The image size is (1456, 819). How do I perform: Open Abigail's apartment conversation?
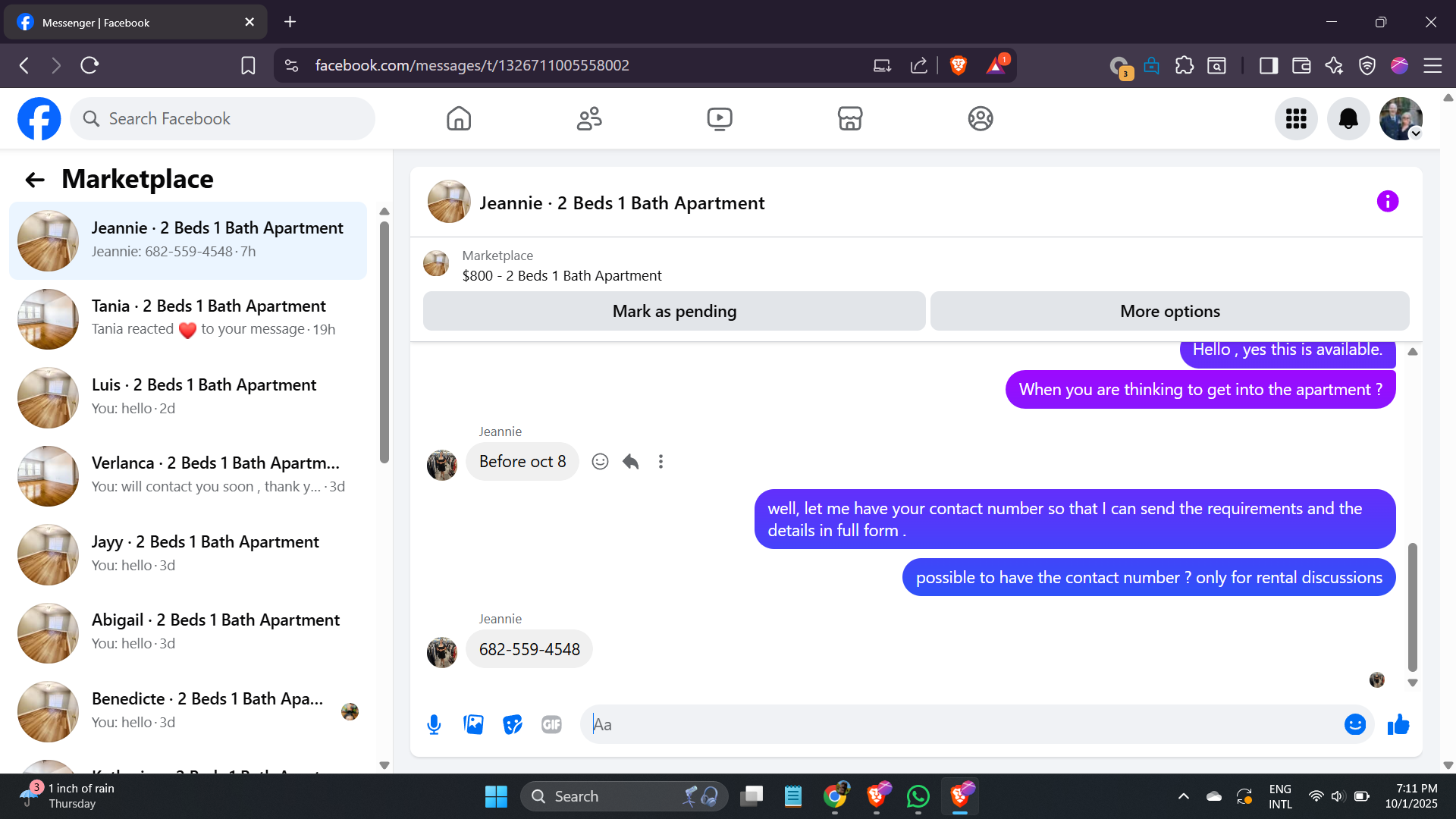pyautogui.click(x=188, y=632)
